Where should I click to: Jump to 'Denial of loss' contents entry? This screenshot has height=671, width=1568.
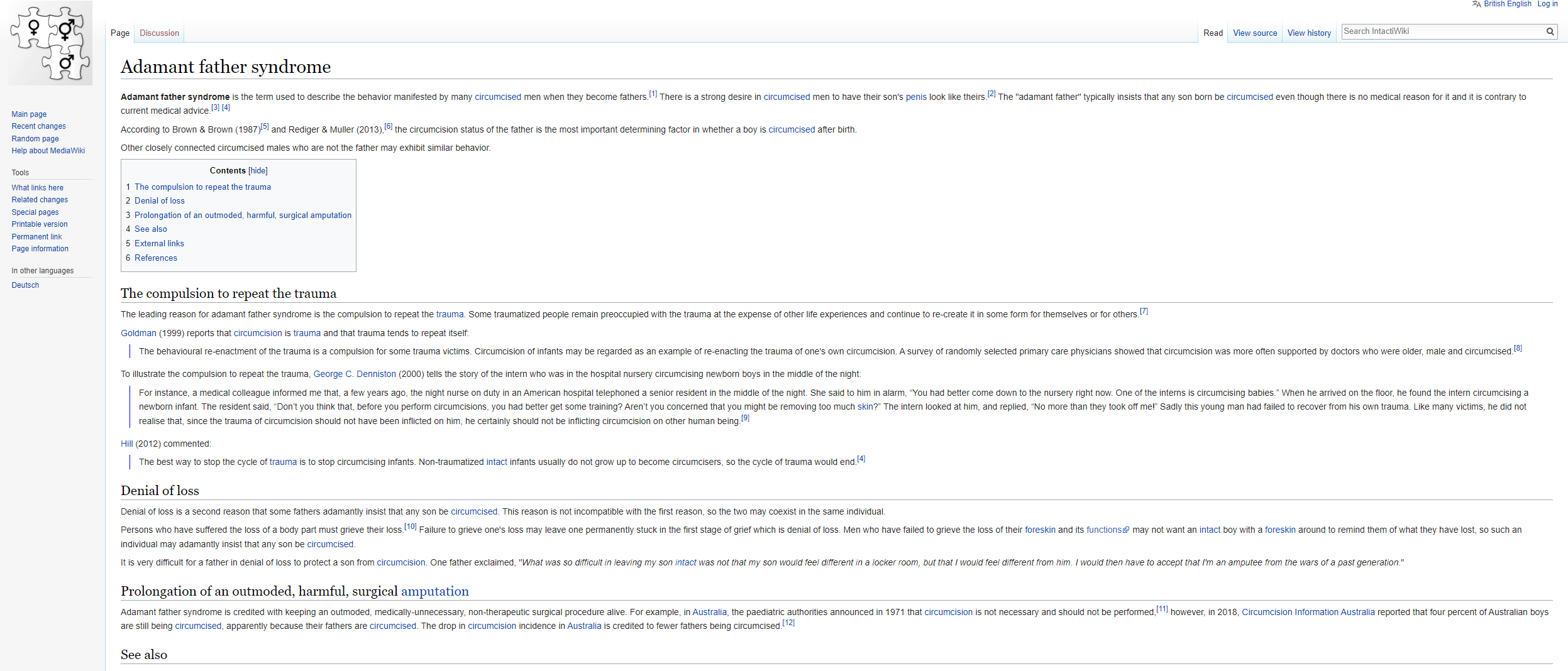(x=160, y=201)
